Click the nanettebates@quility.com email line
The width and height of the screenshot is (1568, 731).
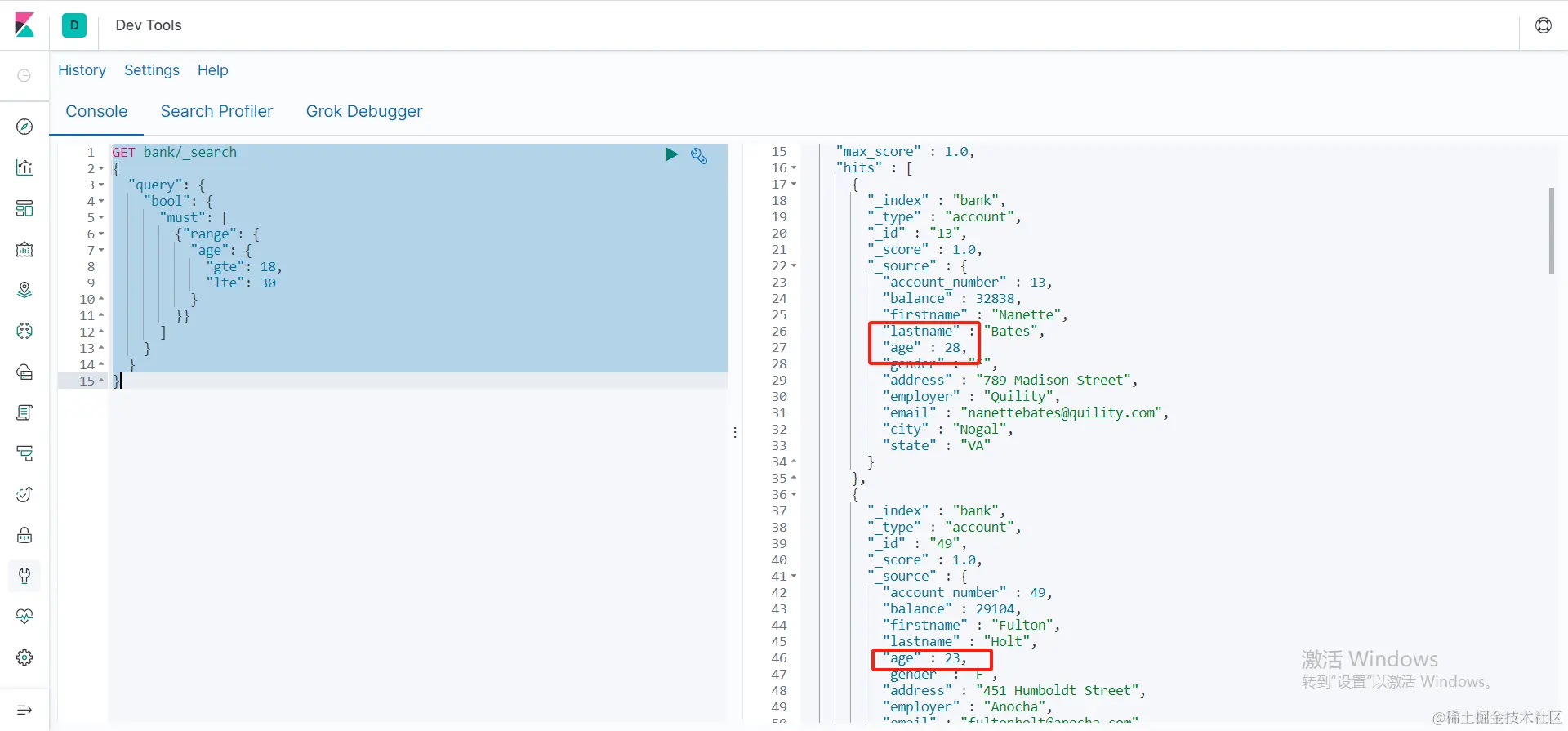(x=1026, y=413)
